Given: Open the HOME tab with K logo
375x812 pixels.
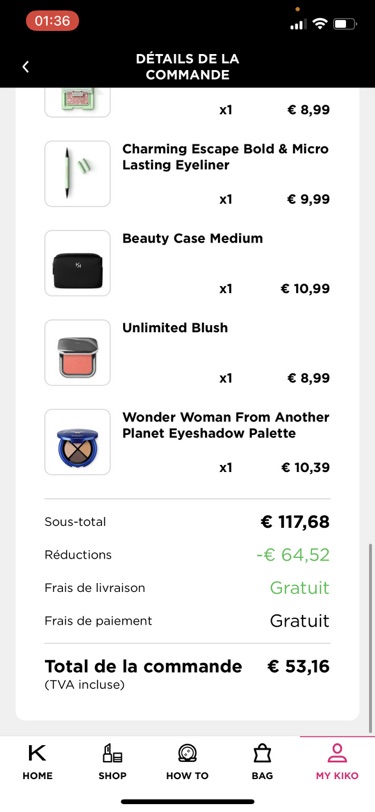Looking at the screenshot, I should 37,762.
